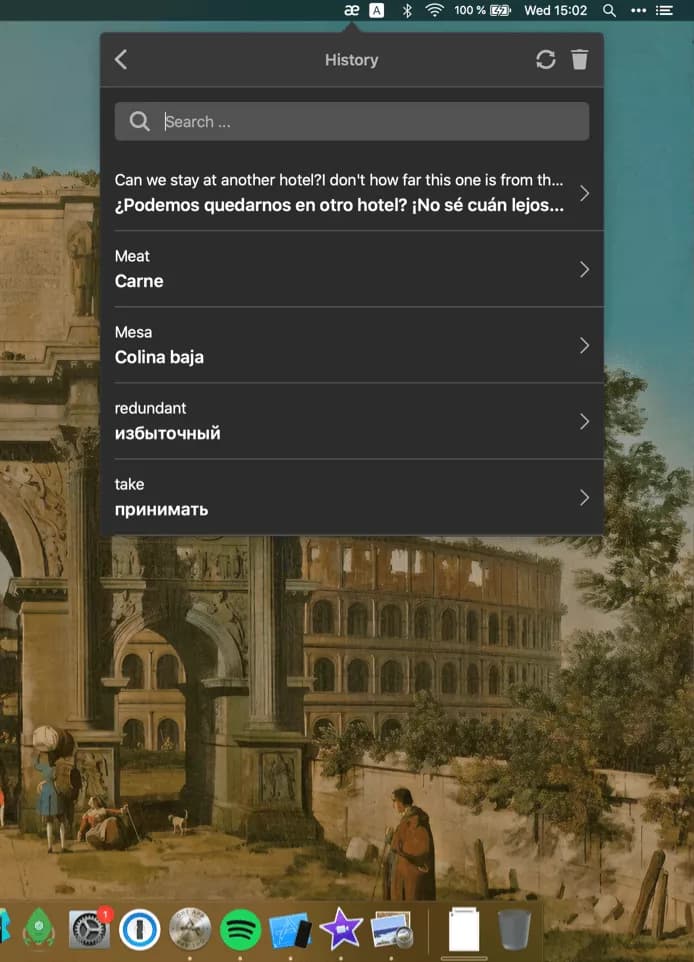
Task: Select the translation Carne
Action: [x=139, y=281]
